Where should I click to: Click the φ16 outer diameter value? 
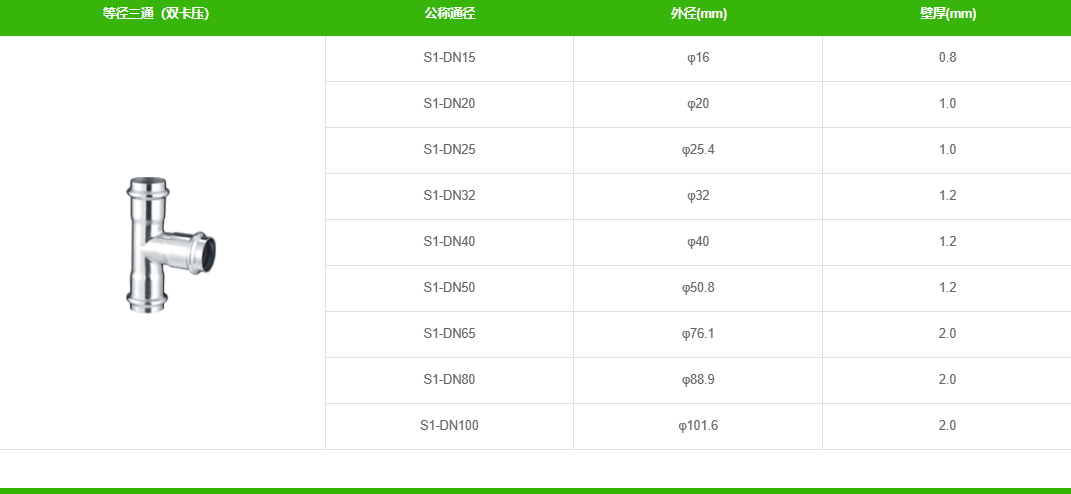[x=698, y=58]
